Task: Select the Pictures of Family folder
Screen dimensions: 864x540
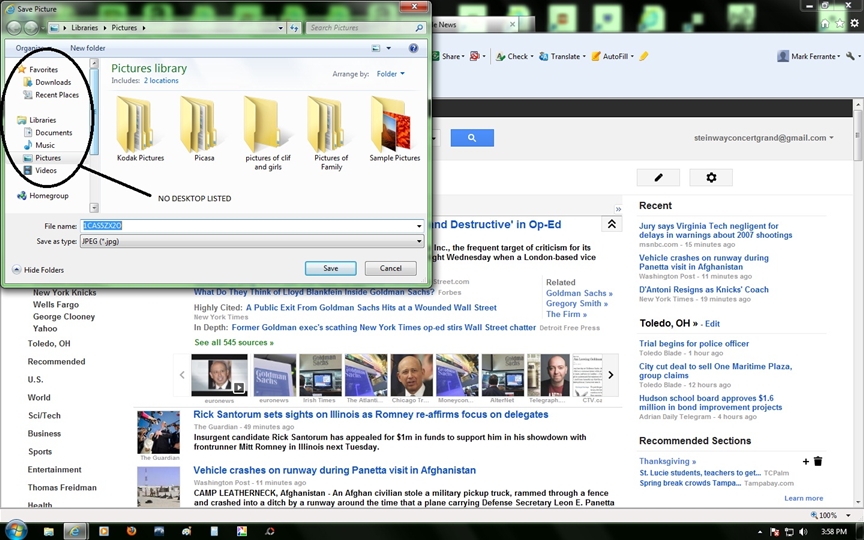Action: coord(331,133)
